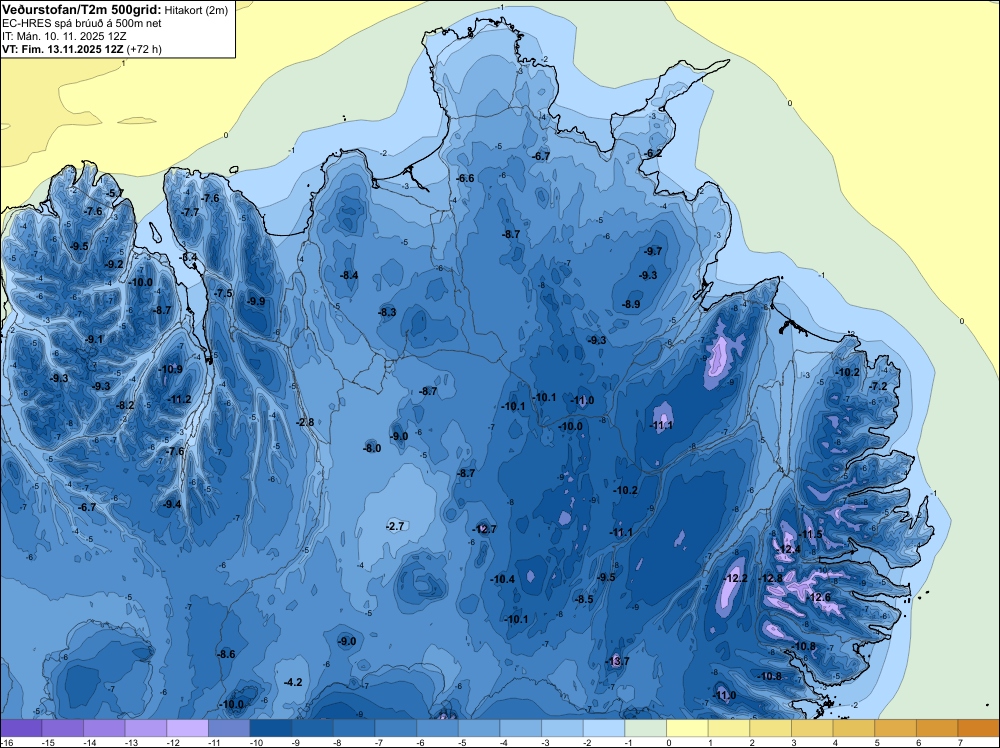
Task: Click the -6.6 temperature value on the map
Action: pos(466,179)
